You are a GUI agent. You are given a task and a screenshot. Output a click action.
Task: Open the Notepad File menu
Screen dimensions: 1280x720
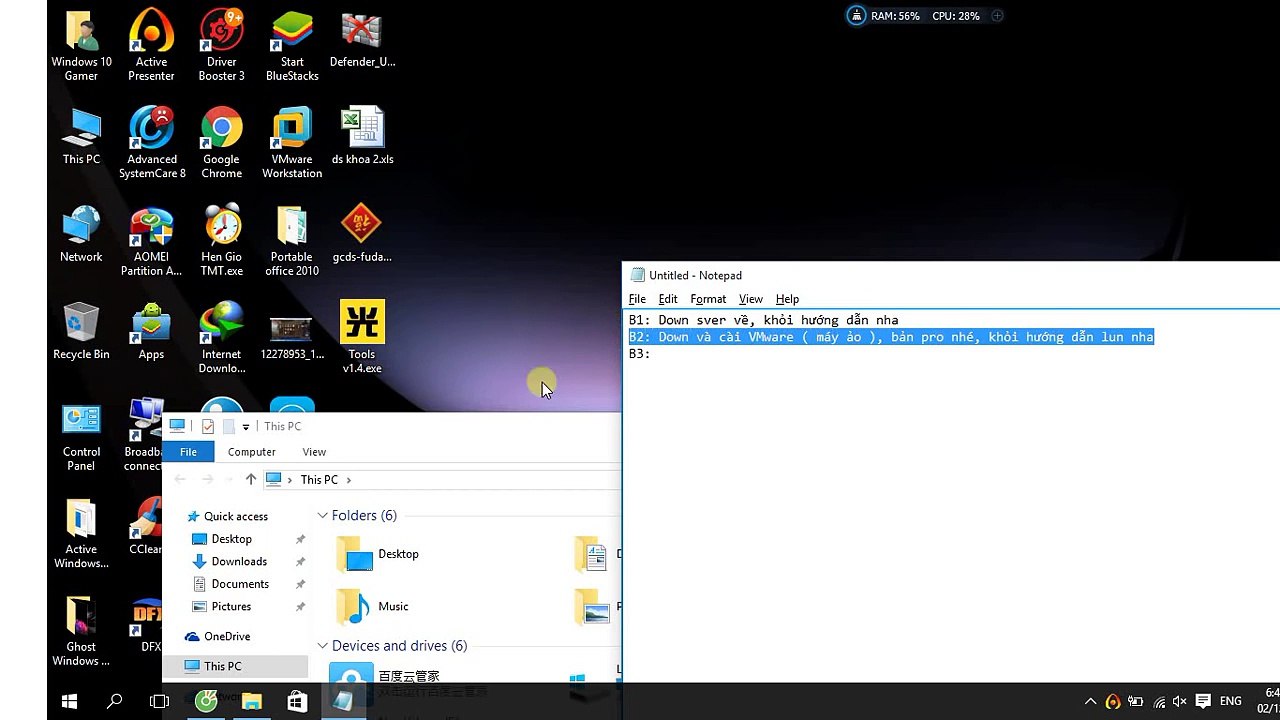point(637,299)
